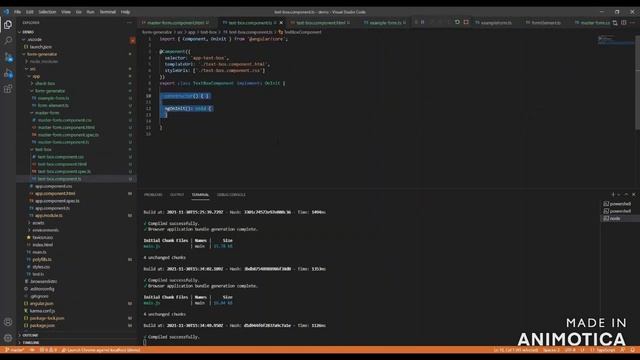Open the Manage gear icon
The image size is (640, 360).
pos(8,338)
